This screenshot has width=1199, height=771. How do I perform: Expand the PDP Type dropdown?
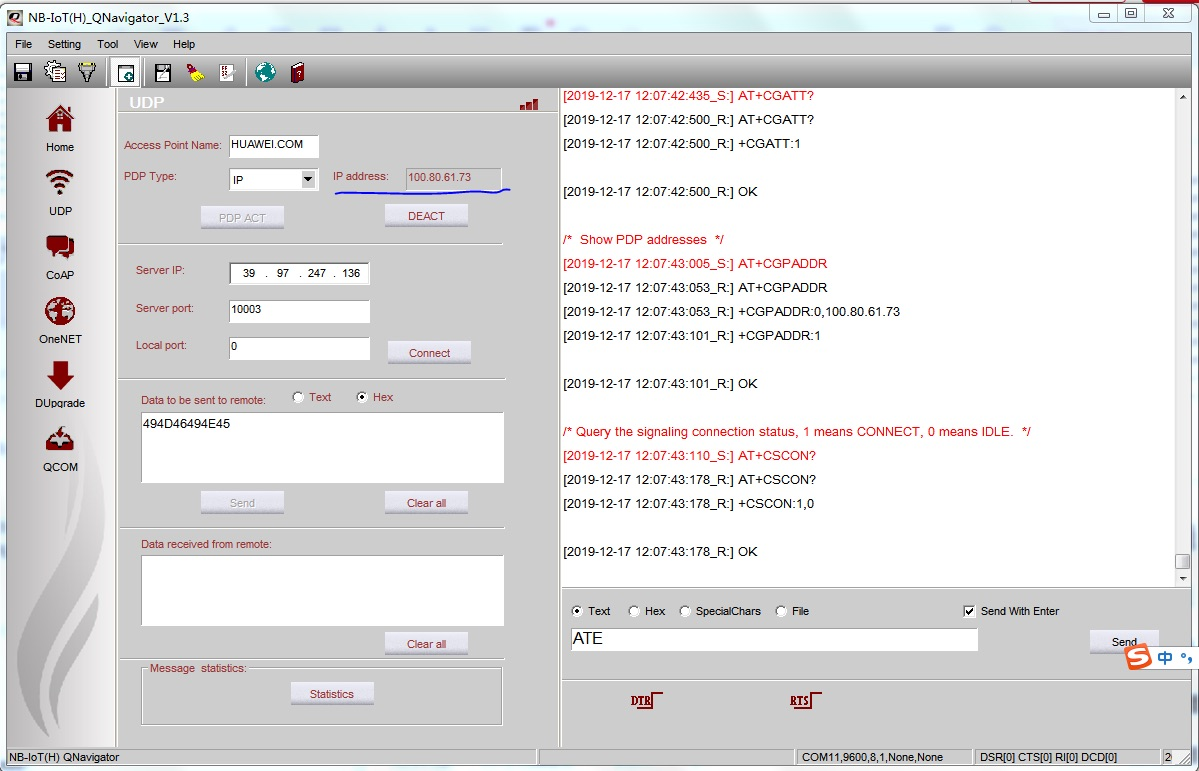[307, 180]
